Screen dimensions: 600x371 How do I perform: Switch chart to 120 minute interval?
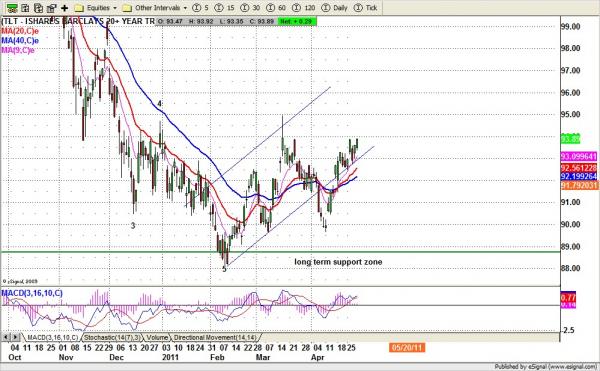coord(304,8)
